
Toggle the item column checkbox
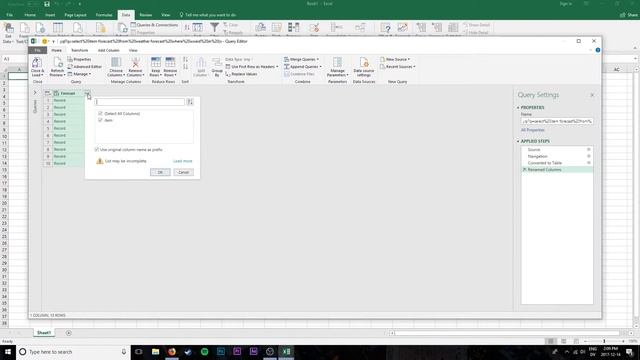[100, 120]
